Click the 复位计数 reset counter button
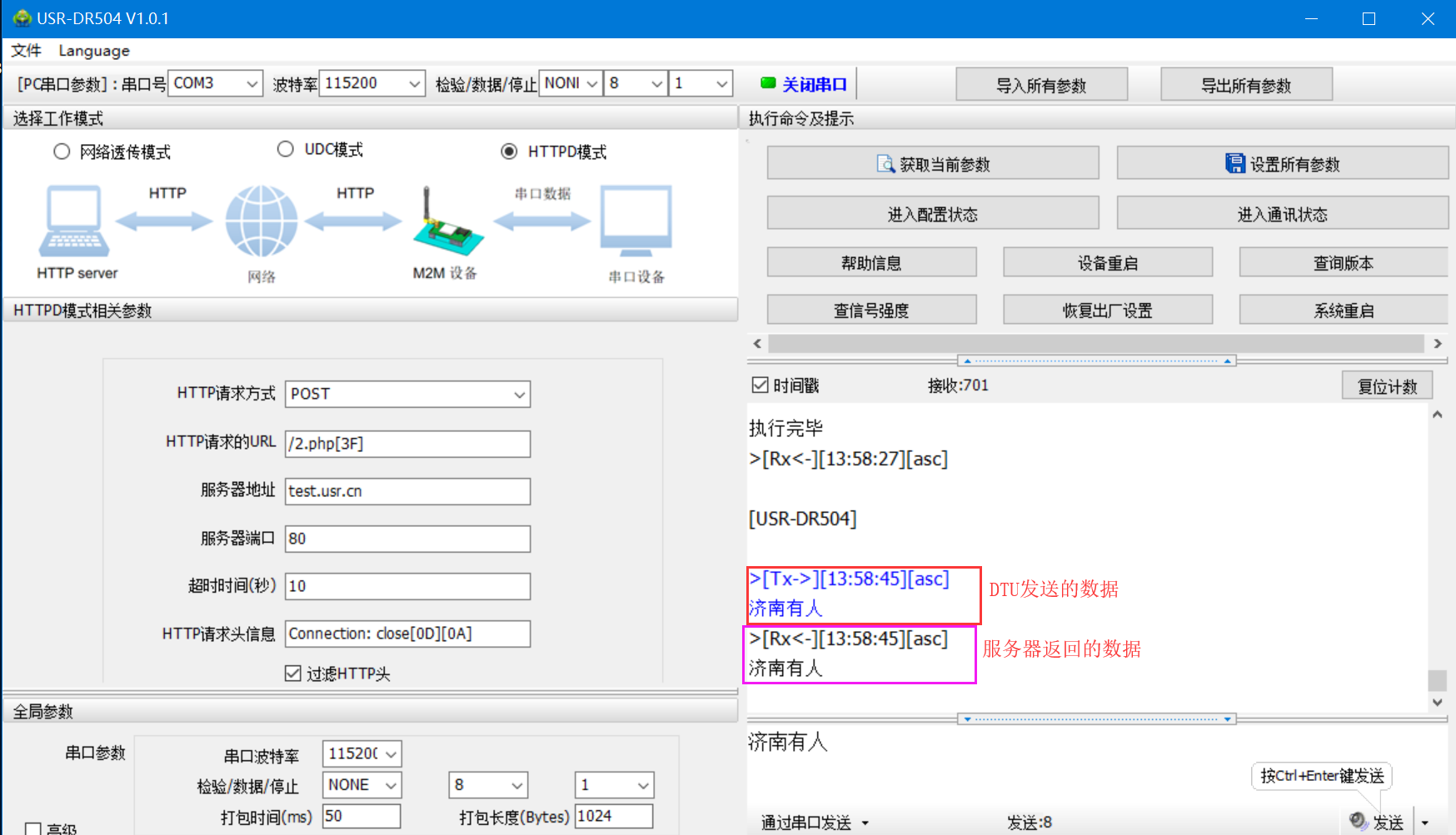 point(1387,386)
